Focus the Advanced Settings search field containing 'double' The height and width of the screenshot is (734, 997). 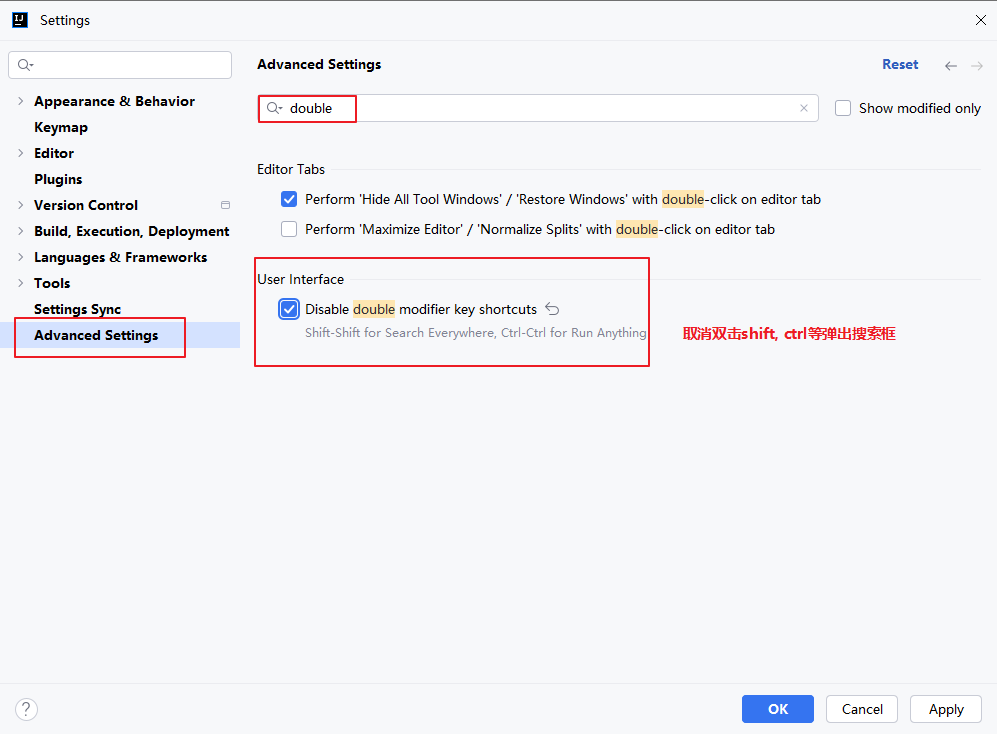tap(538, 108)
